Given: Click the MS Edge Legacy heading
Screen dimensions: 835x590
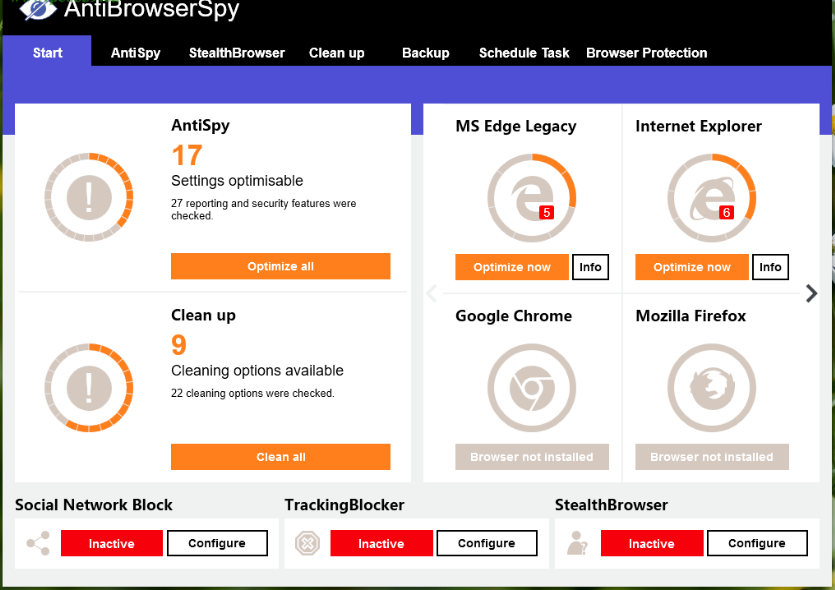Looking at the screenshot, I should (x=516, y=126).
